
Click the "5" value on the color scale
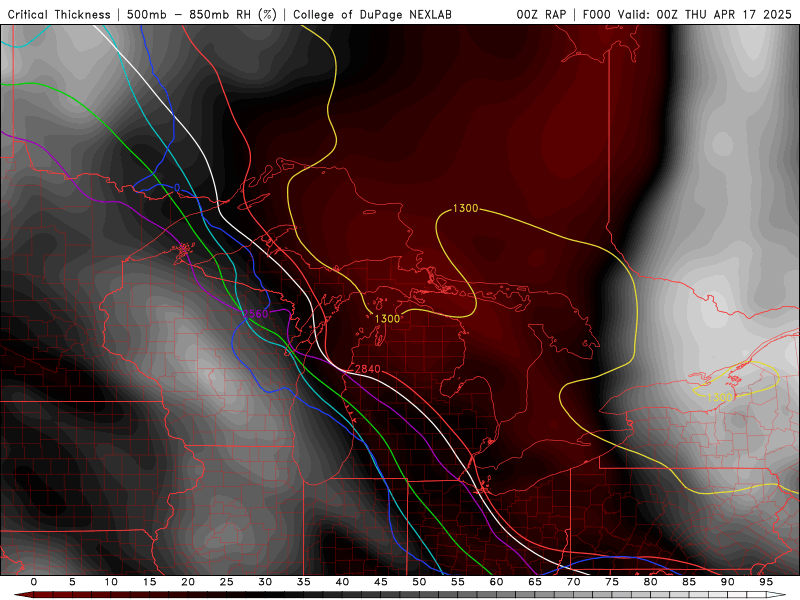point(72,582)
